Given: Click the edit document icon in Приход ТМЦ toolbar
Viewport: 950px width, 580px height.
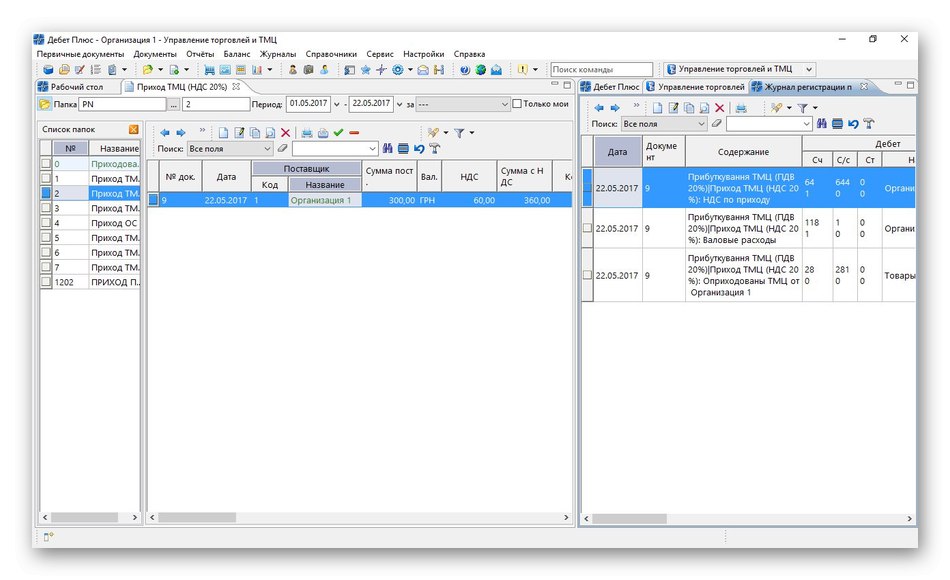Looking at the screenshot, I should (x=239, y=133).
